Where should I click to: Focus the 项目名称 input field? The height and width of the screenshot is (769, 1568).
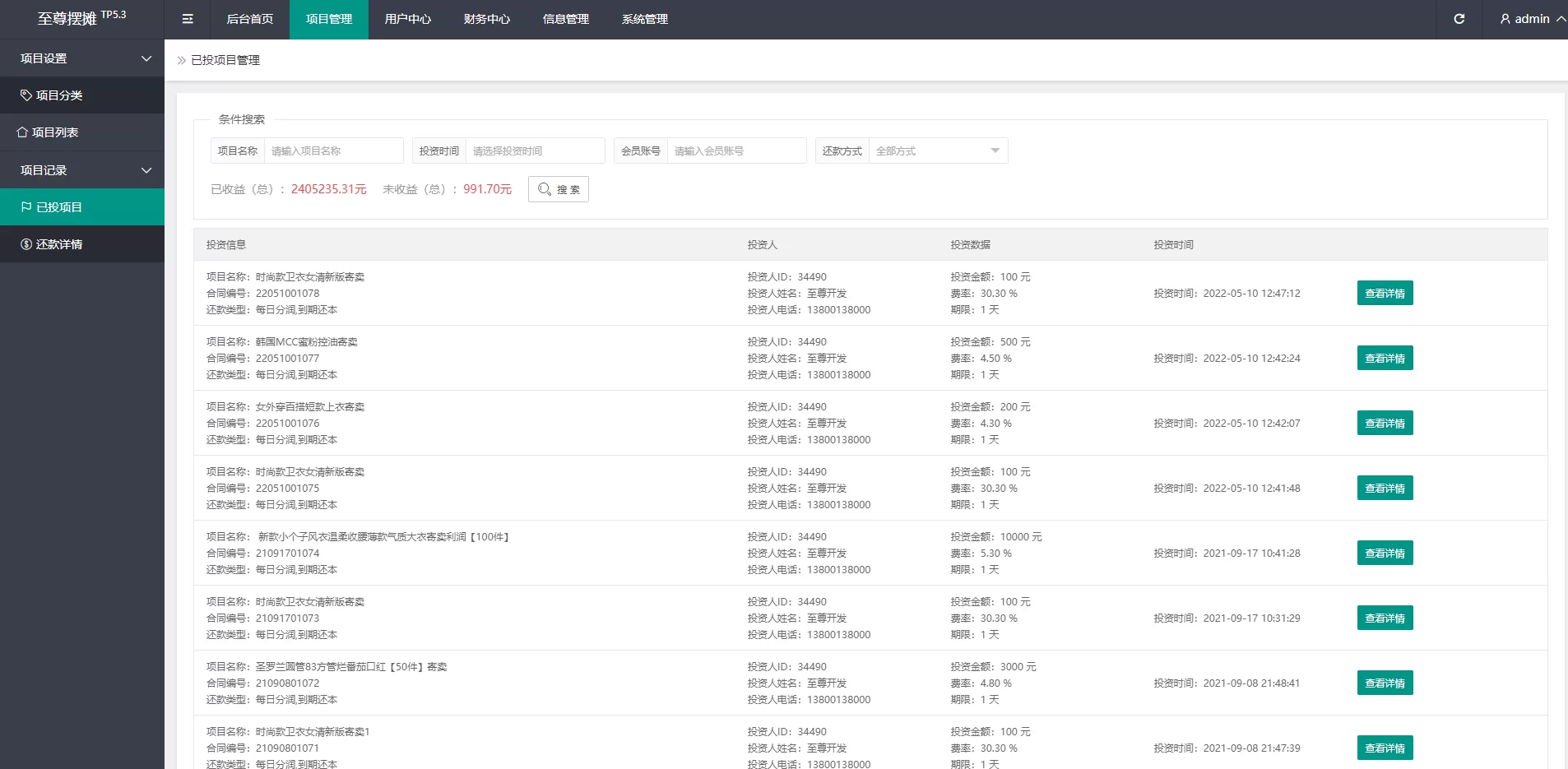tap(333, 151)
